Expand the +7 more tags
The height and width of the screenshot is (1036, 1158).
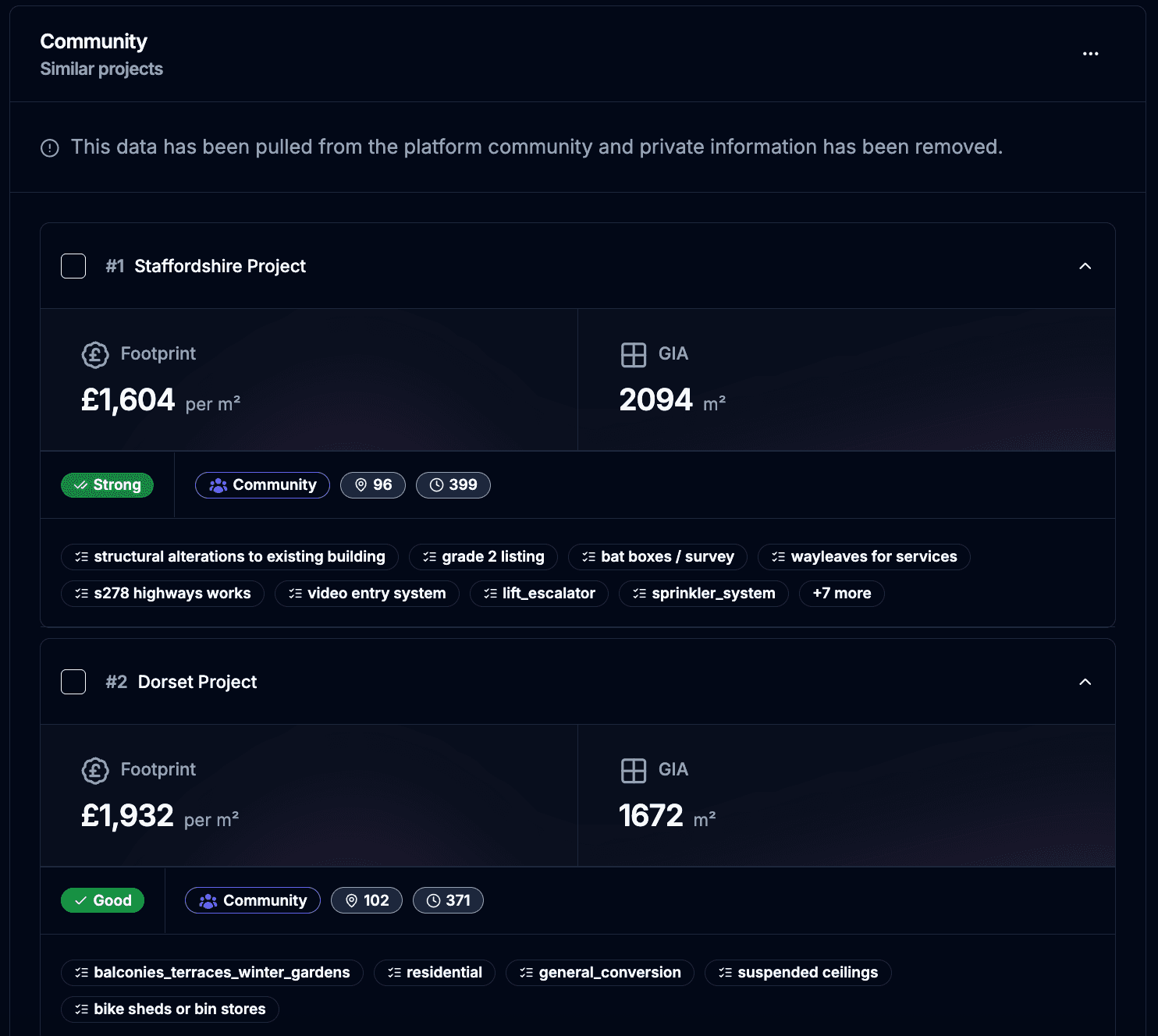(841, 594)
